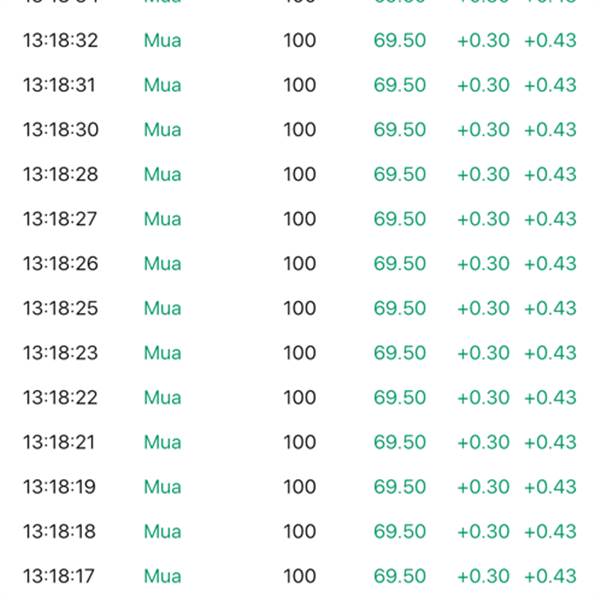Click +0.30 change in 13:18:30 row

pos(483,130)
